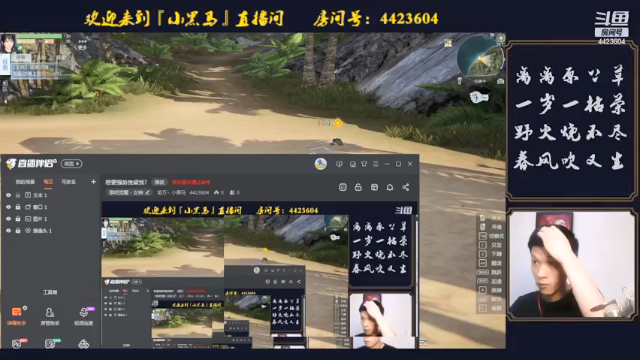Click the 直播伴侣 logo
Screen dimensions: 640x360
coord(31,164)
